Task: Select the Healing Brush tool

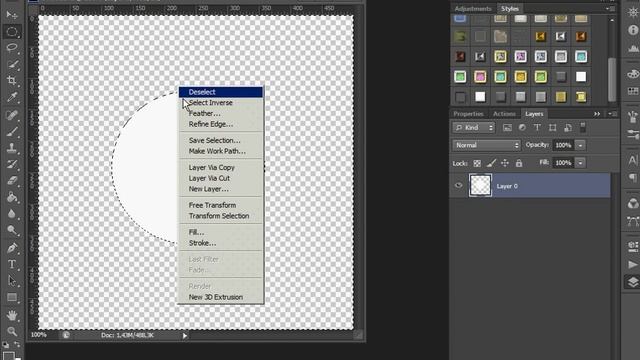Action: click(12, 115)
